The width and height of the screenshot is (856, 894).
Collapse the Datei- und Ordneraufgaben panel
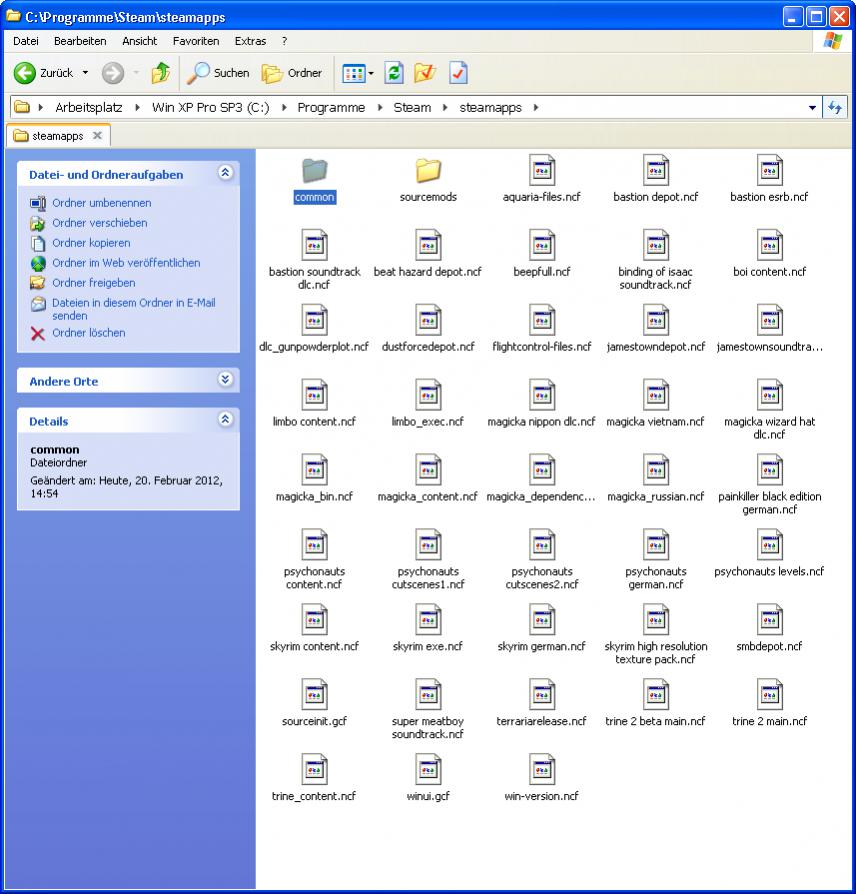(225, 173)
